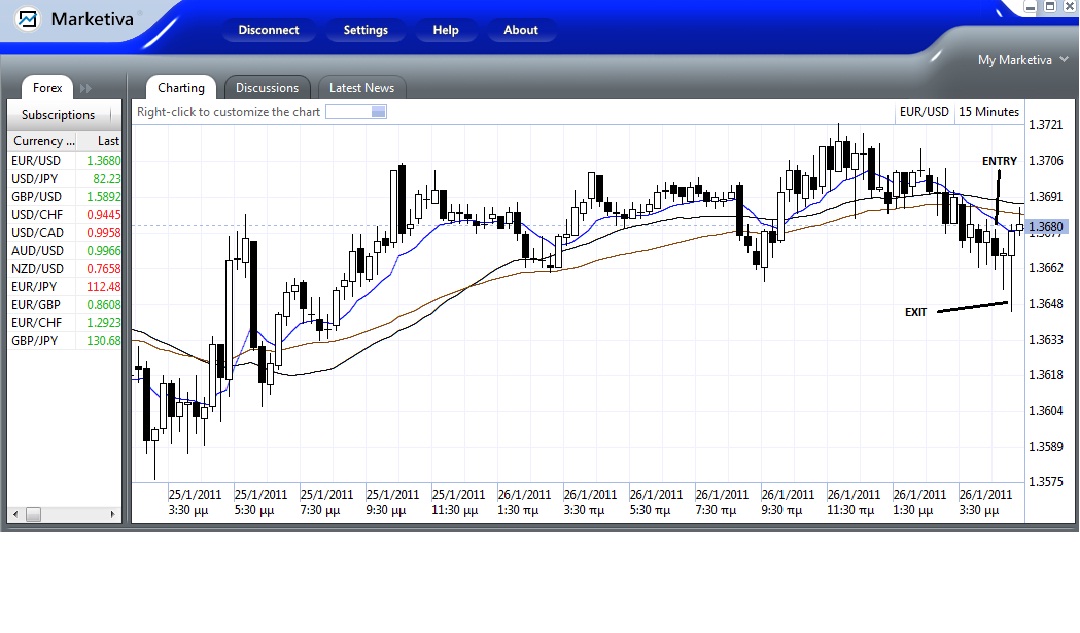
Task: Click the scrollbar left arrow in currency list
Action: (15, 514)
